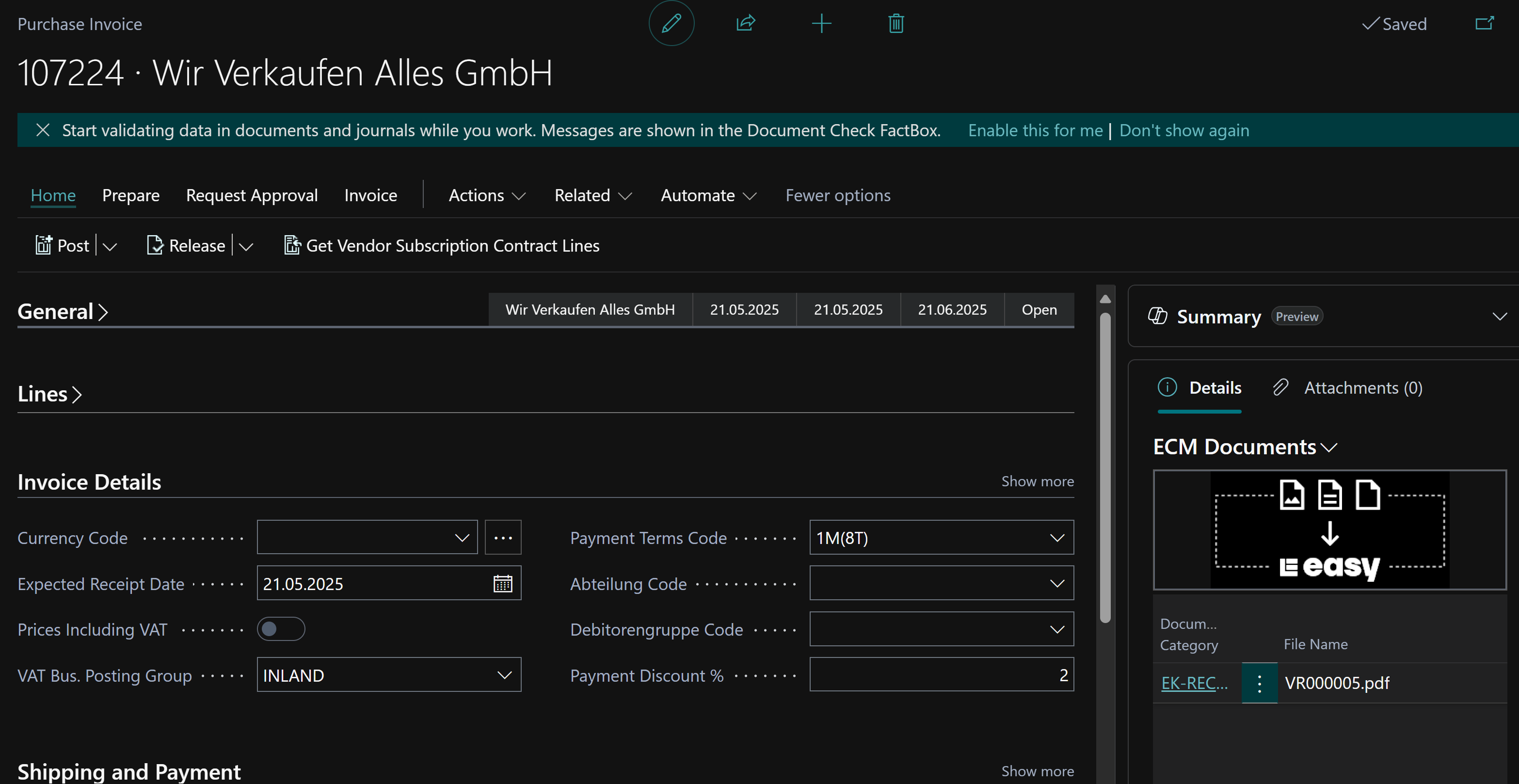
Task: Click the plus new-document icon
Action: [821, 24]
